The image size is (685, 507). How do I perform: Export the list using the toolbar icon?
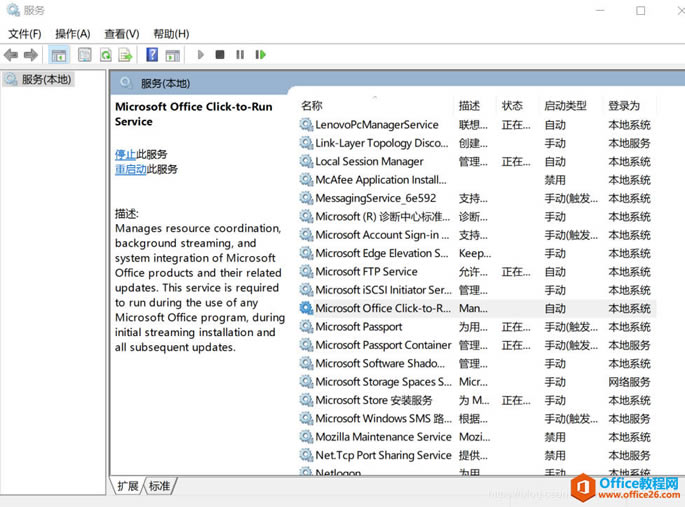click(125, 55)
